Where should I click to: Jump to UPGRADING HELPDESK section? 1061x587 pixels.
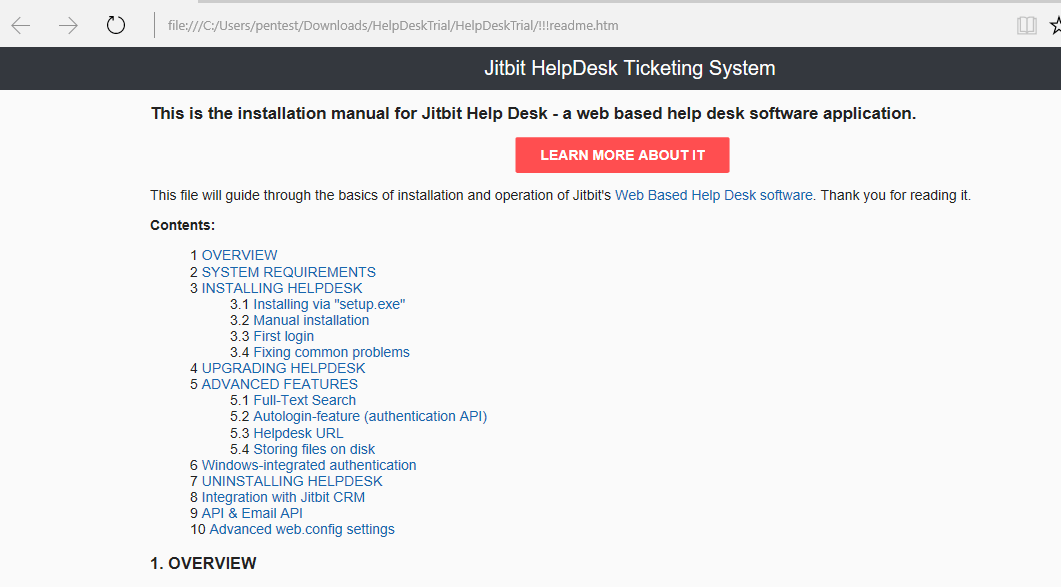click(x=283, y=368)
